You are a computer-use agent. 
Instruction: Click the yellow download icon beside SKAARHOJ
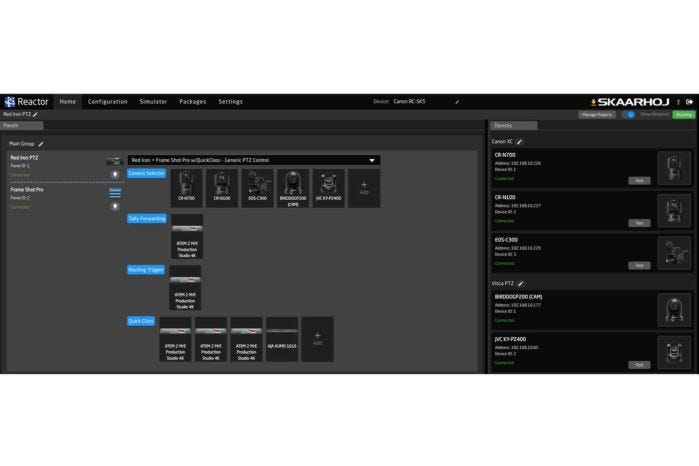point(593,103)
